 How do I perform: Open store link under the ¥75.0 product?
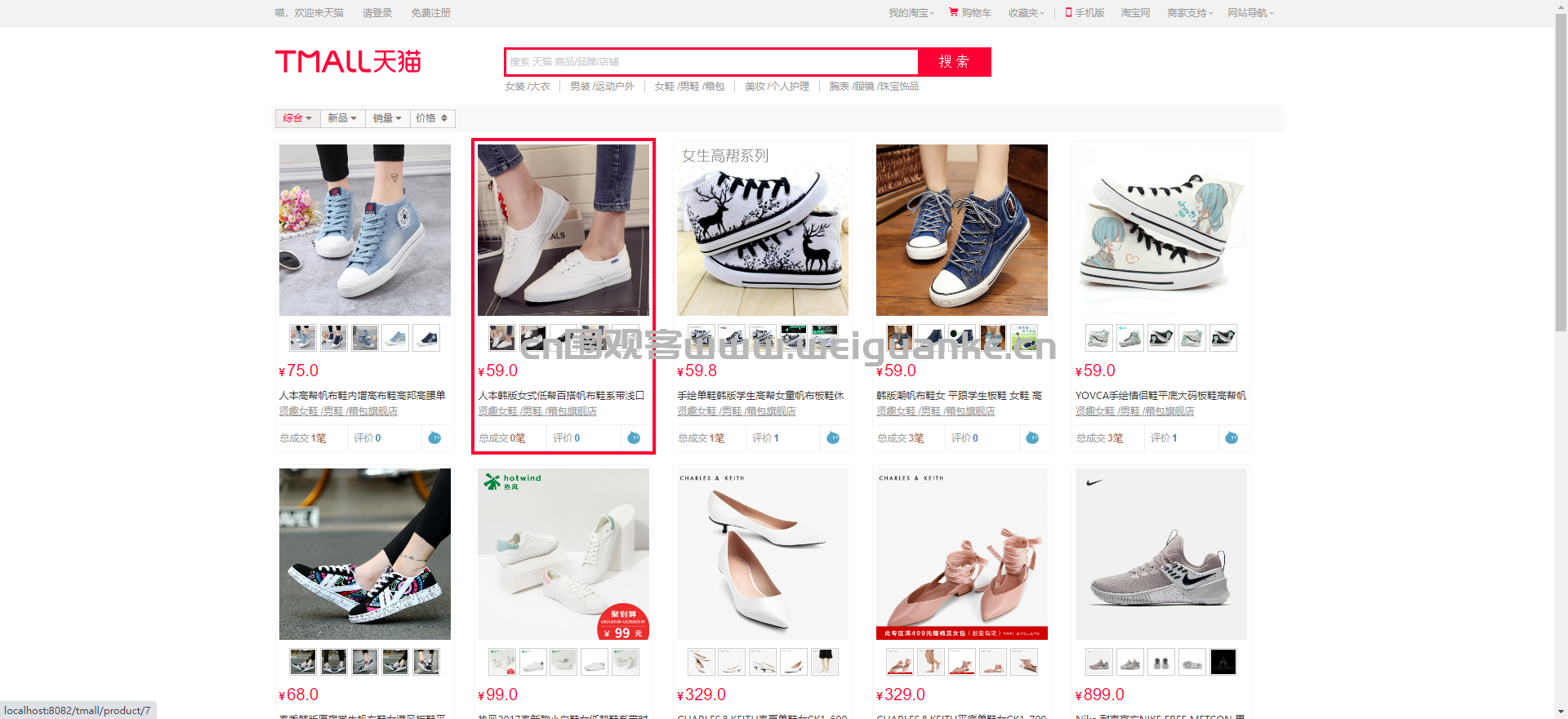click(338, 411)
